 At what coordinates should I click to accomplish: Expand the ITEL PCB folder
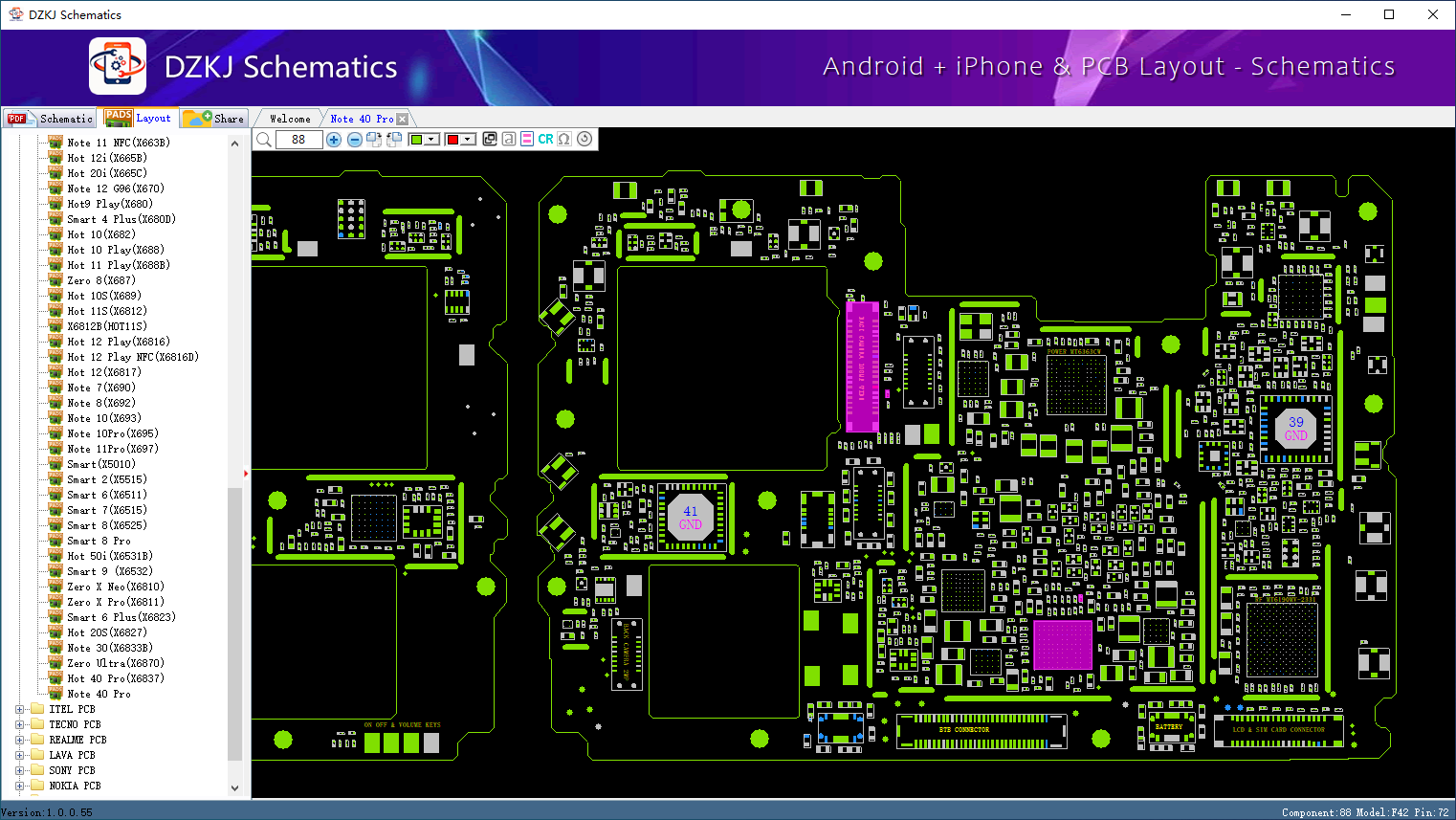point(20,709)
